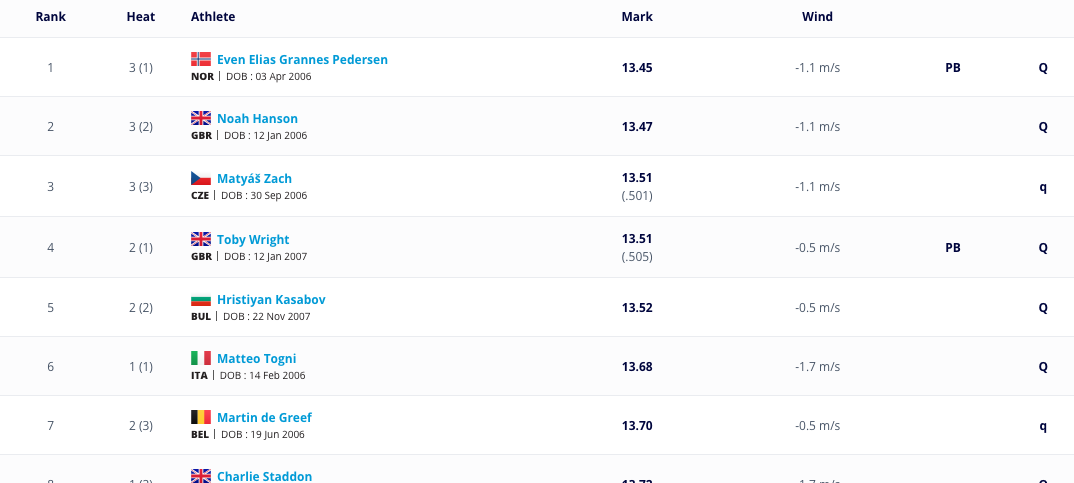Click Noah Hanson's British flag icon

[x=201, y=118]
